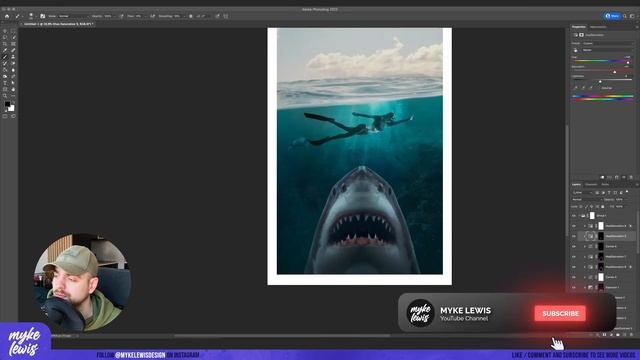
Task: Open the Edit Toolbar ellipsis menu
Action: (x=13, y=96)
